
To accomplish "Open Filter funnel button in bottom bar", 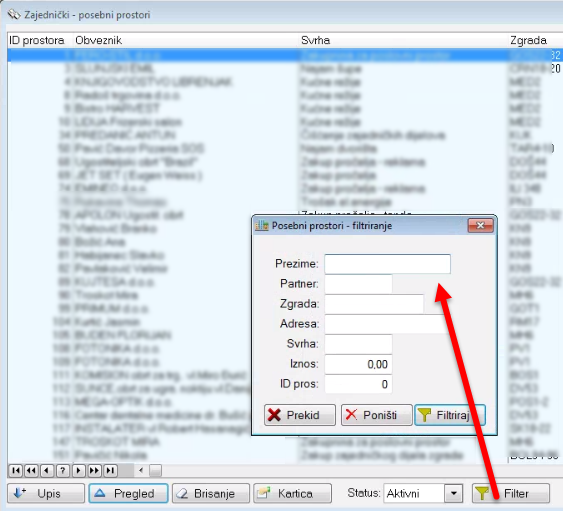I will [x=511, y=493].
